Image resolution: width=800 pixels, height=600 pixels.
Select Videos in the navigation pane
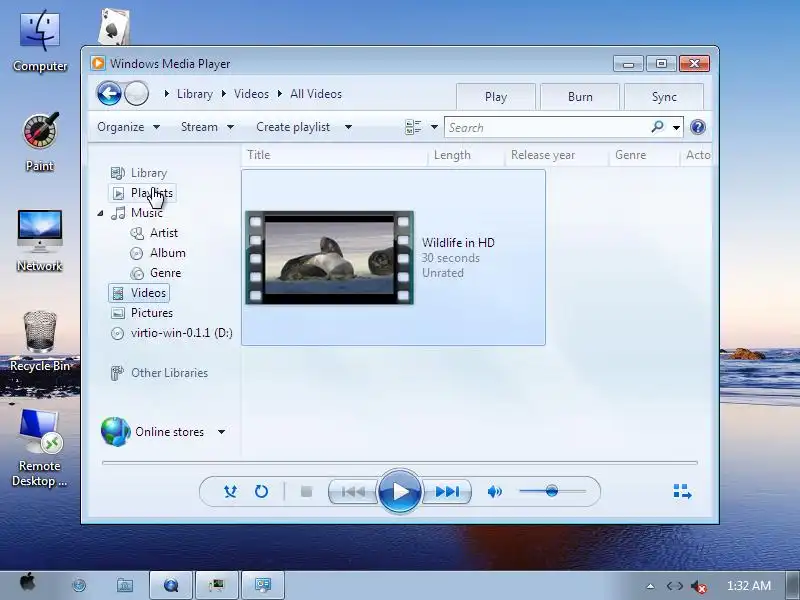139,293
